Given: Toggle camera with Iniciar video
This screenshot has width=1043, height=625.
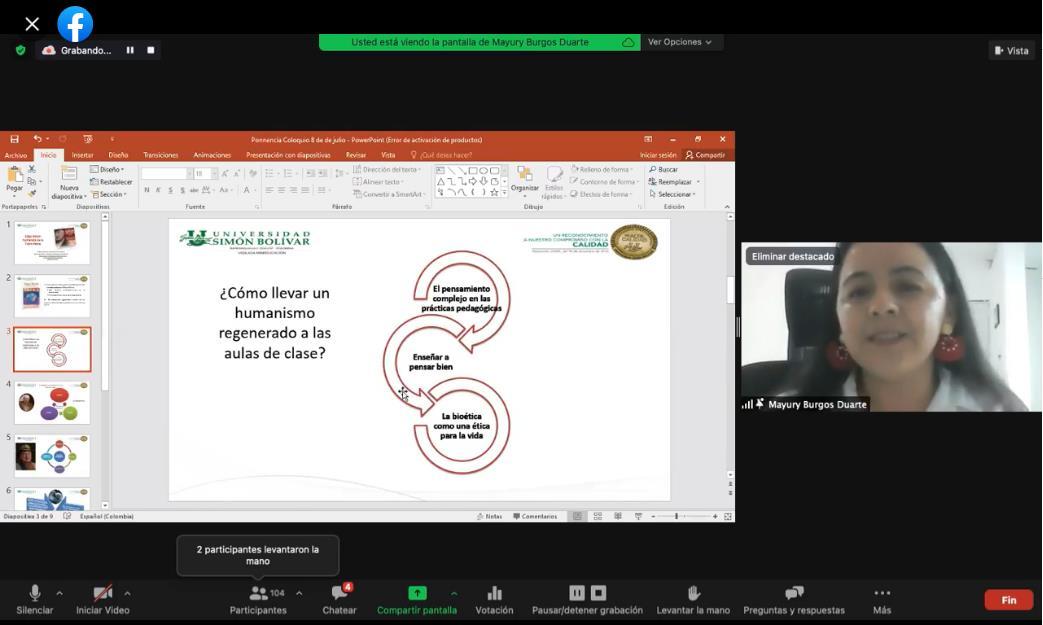Looking at the screenshot, I should (x=102, y=600).
